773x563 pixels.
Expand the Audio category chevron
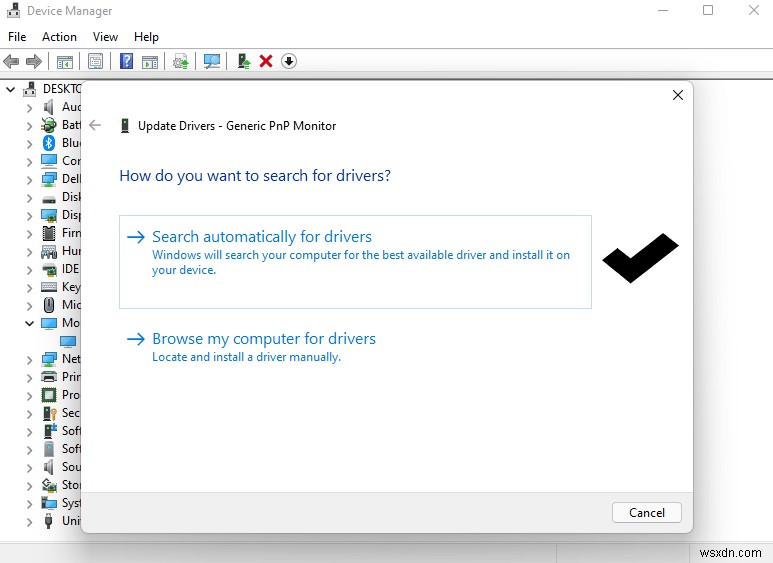tap(30, 107)
